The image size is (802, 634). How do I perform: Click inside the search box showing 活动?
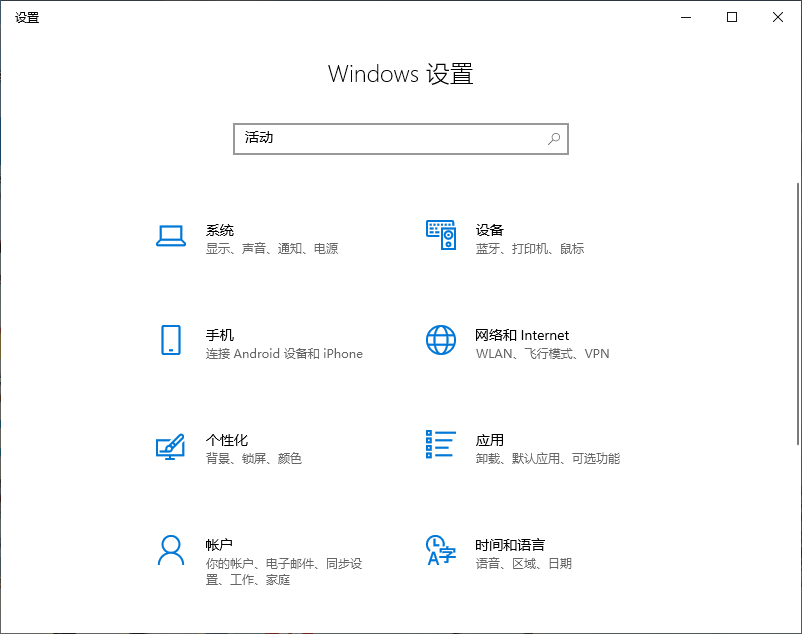[x=380, y=139]
